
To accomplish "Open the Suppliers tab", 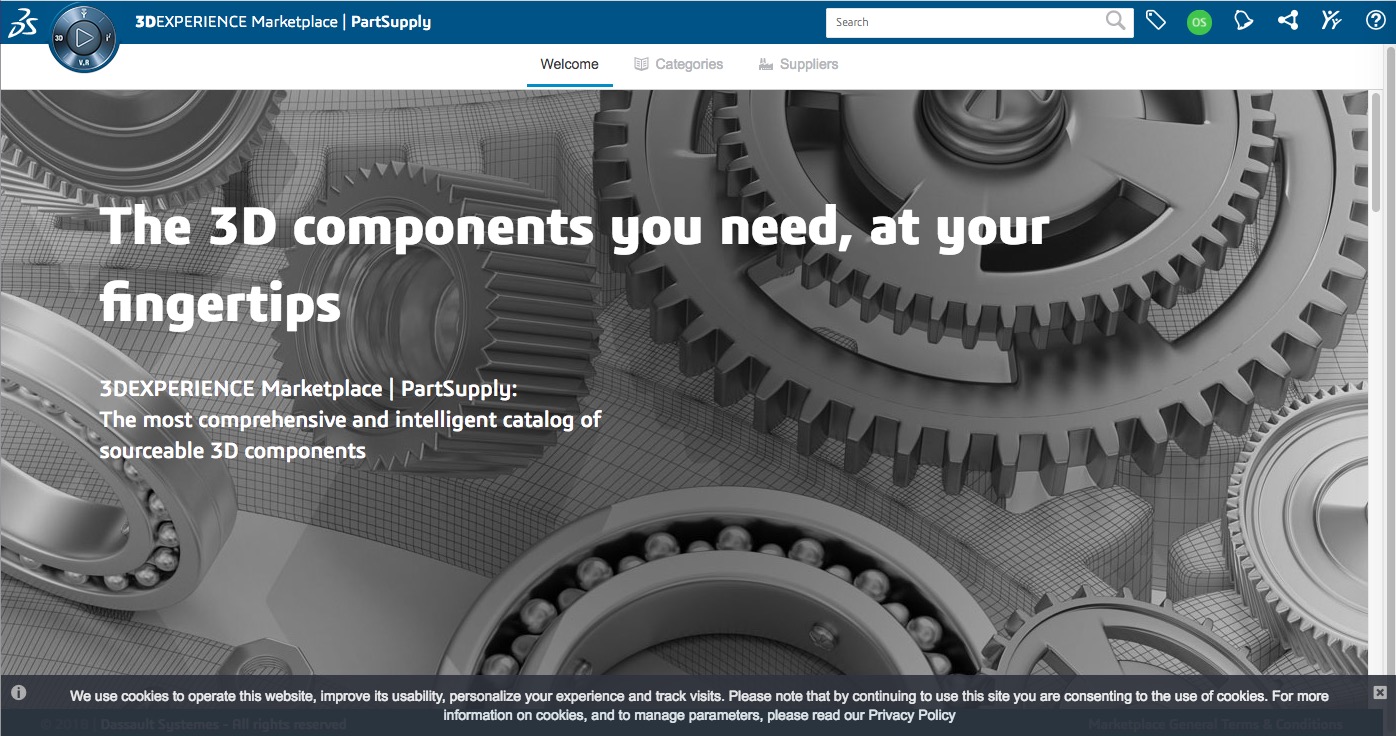I will click(x=808, y=64).
